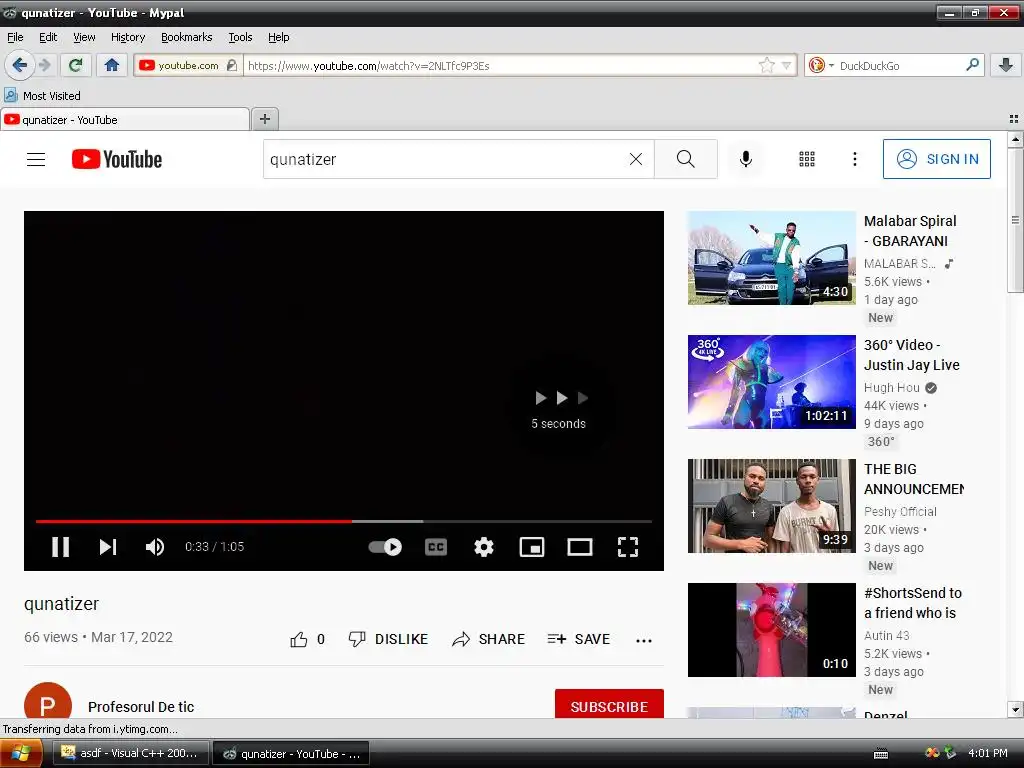This screenshot has height=768, width=1024.
Task: Open the search engine selector dropdown
Action: coord(820,65)
